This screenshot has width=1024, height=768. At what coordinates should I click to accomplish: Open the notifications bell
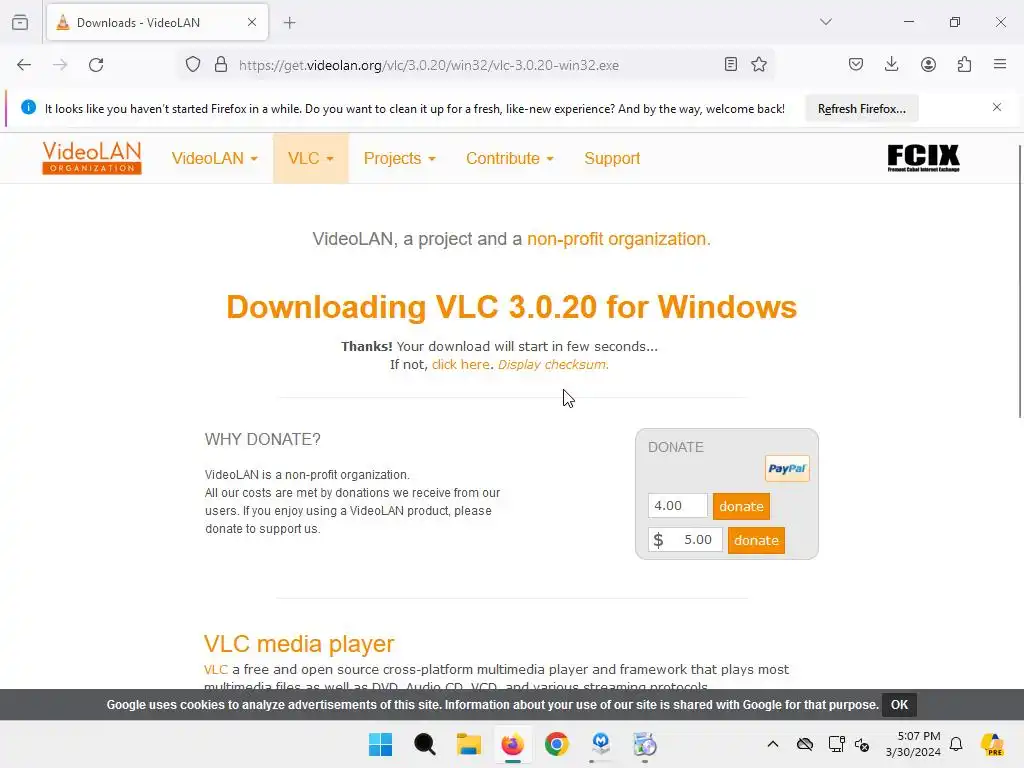(956, 744)
